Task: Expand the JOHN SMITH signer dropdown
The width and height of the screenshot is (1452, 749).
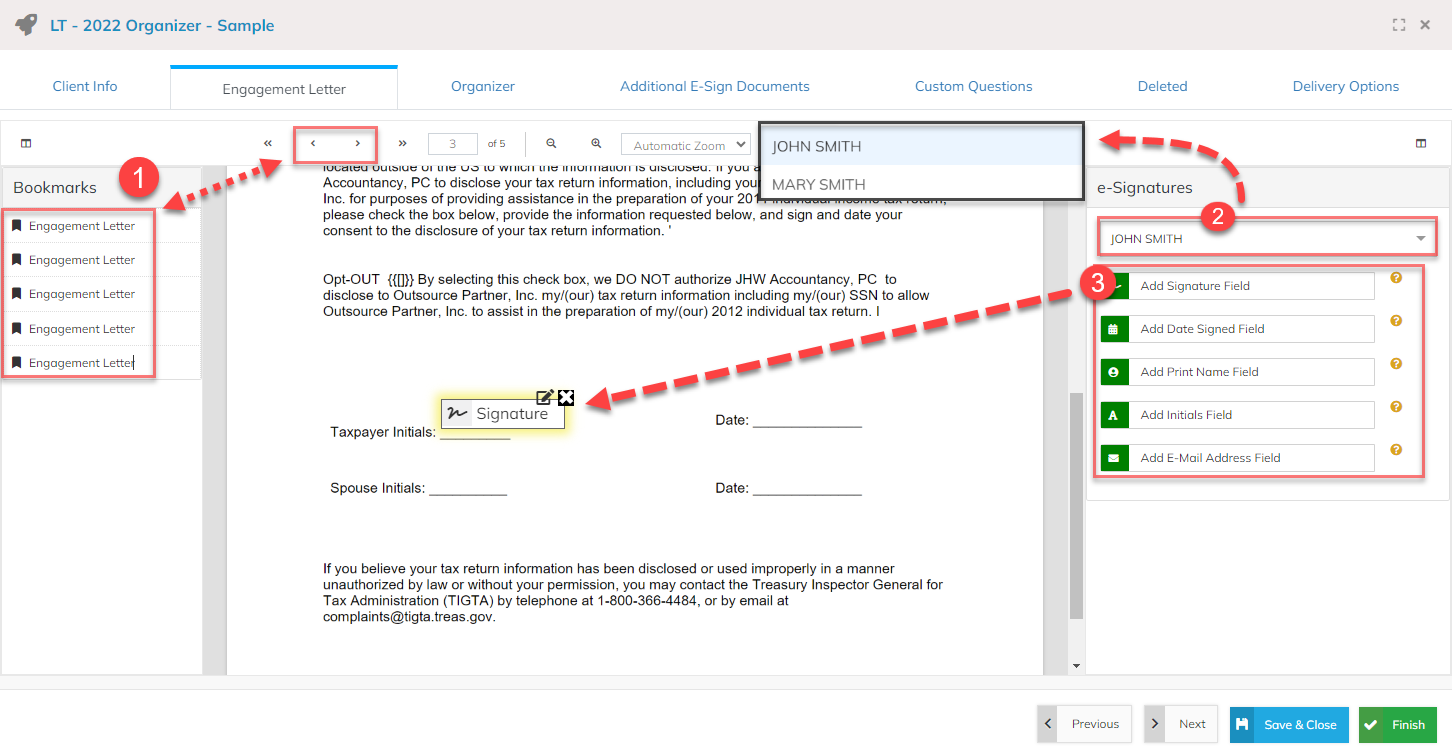Action: pyautogui.click(x=1266, y=239)
